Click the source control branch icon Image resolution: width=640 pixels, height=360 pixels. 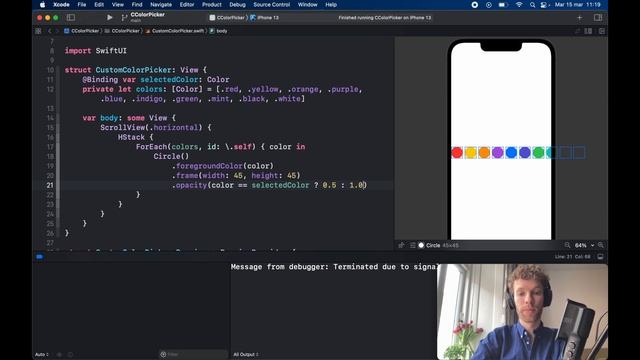coord(124,18)
